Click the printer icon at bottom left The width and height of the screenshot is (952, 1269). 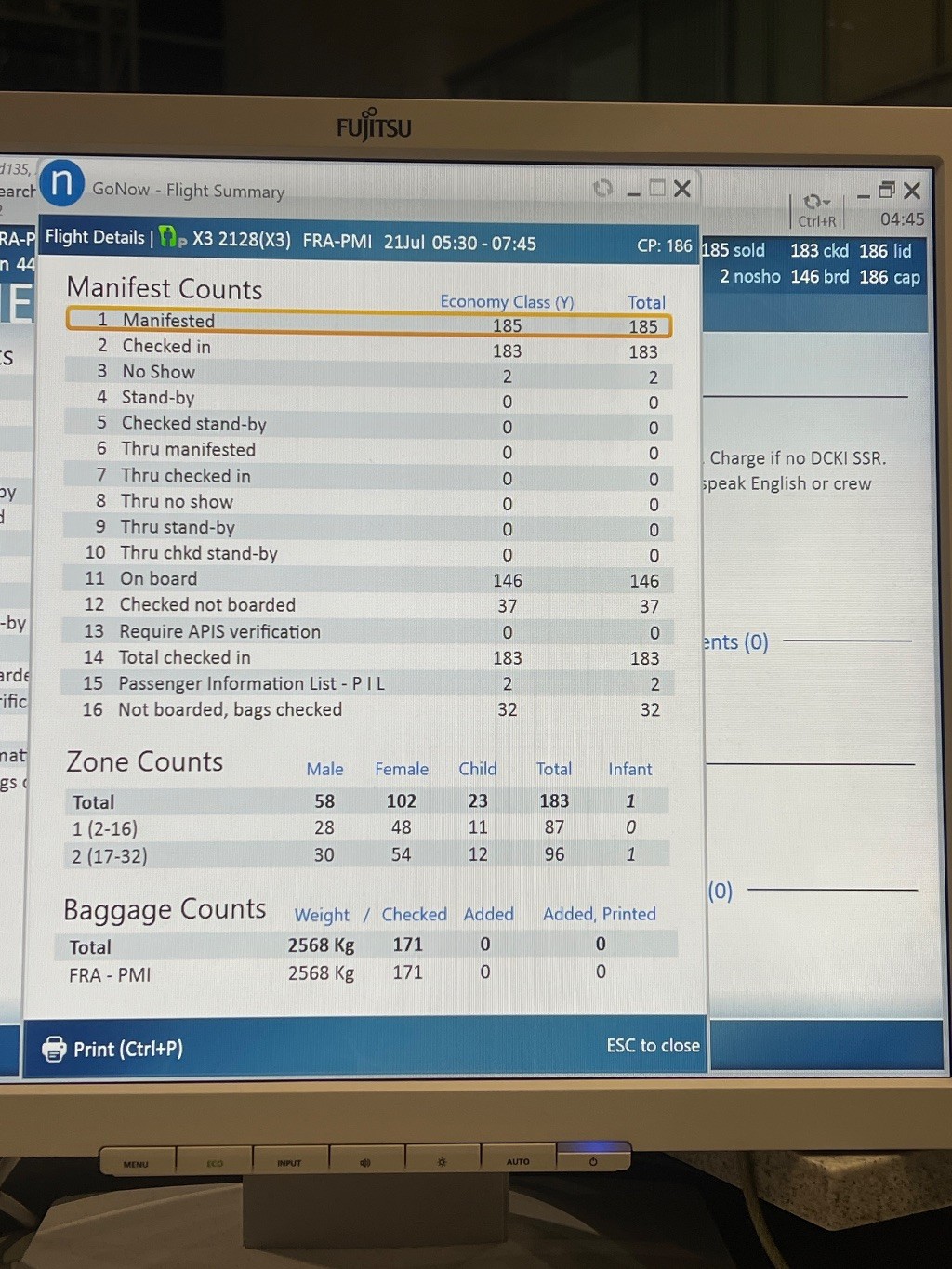pos(54,1049)
